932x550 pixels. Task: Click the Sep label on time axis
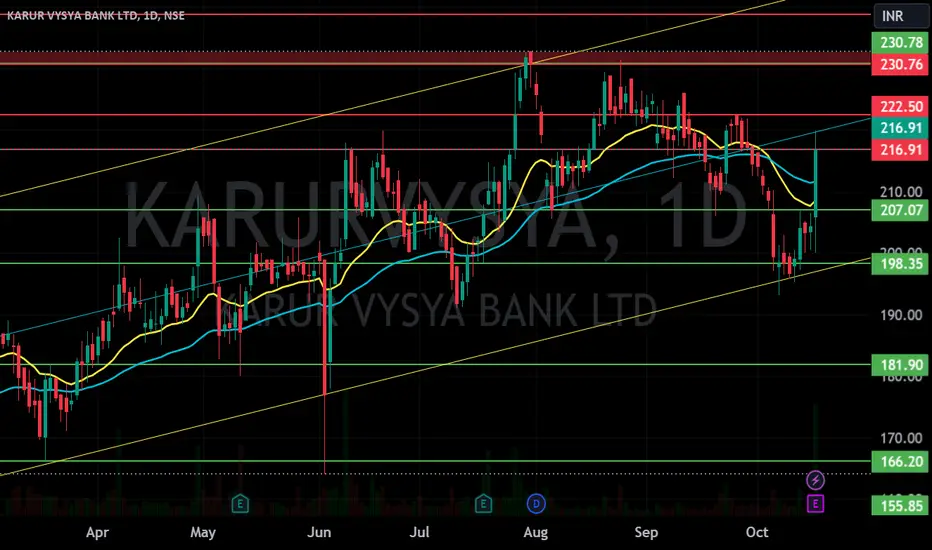(x=646, y=532)
